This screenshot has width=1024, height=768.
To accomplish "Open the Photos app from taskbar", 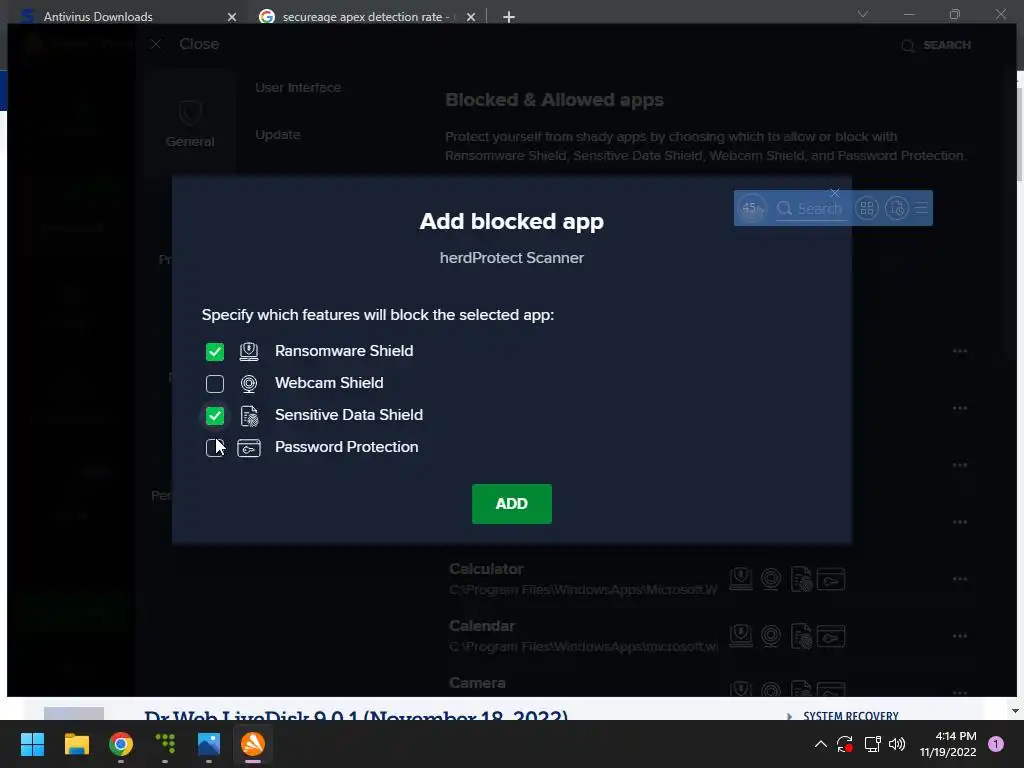I will 209,744.
